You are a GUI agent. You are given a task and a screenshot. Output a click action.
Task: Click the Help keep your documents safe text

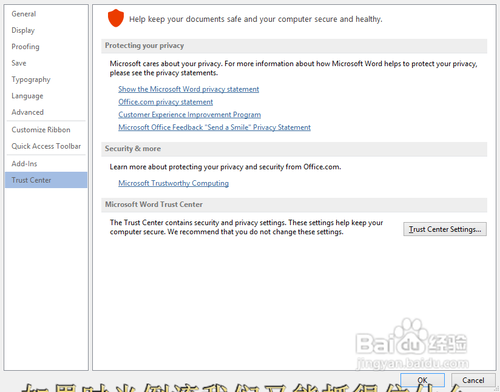(x=255, y=19)
